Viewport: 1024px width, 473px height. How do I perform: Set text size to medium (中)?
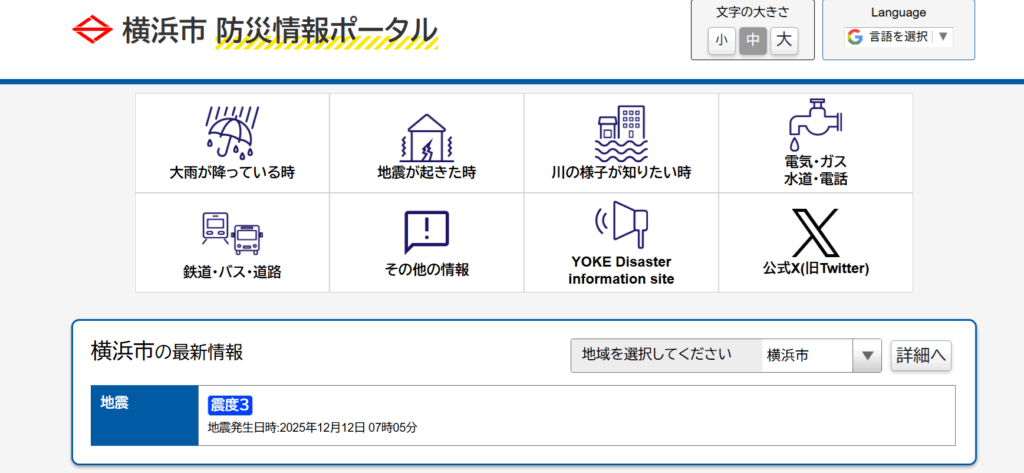pos(753,40)
